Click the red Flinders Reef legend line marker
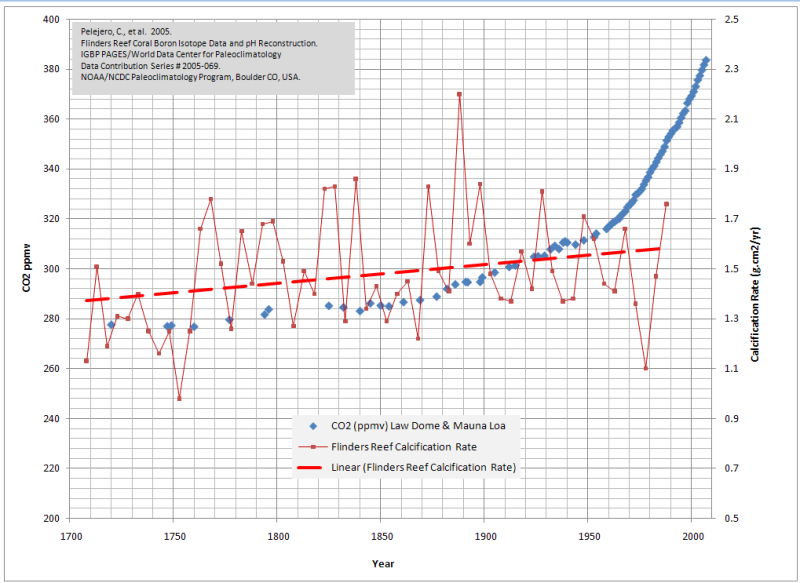The width and height of the screenshot is (800, 583). coord(314,446)
